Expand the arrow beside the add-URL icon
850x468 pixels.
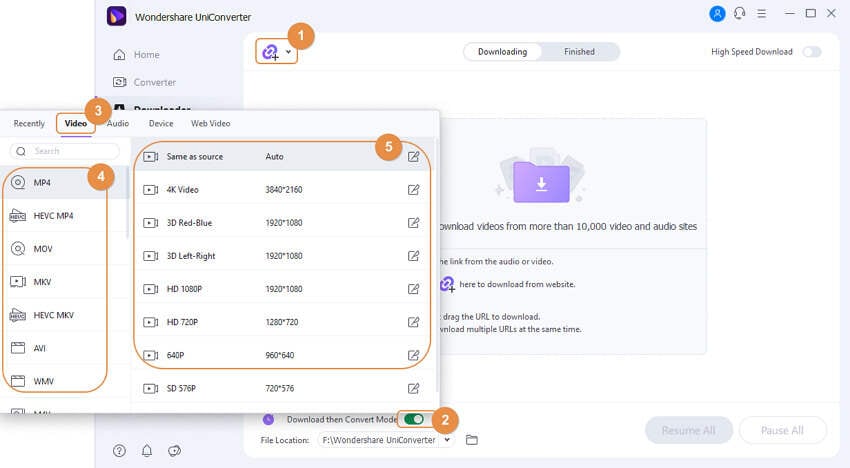click(288, 52)
